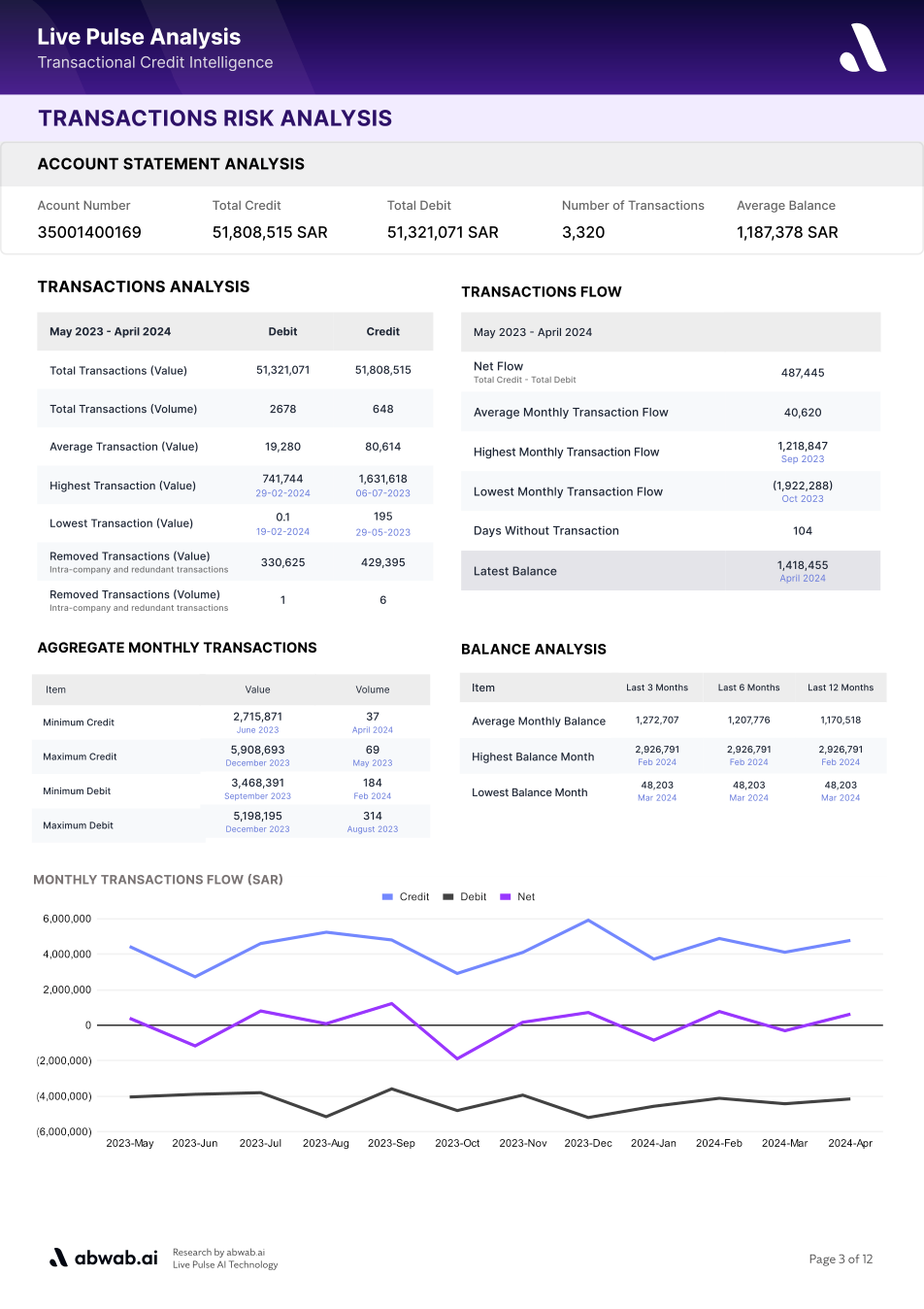Click the Days Without Transaction row
924x1309 pixels.
point(671,531)
